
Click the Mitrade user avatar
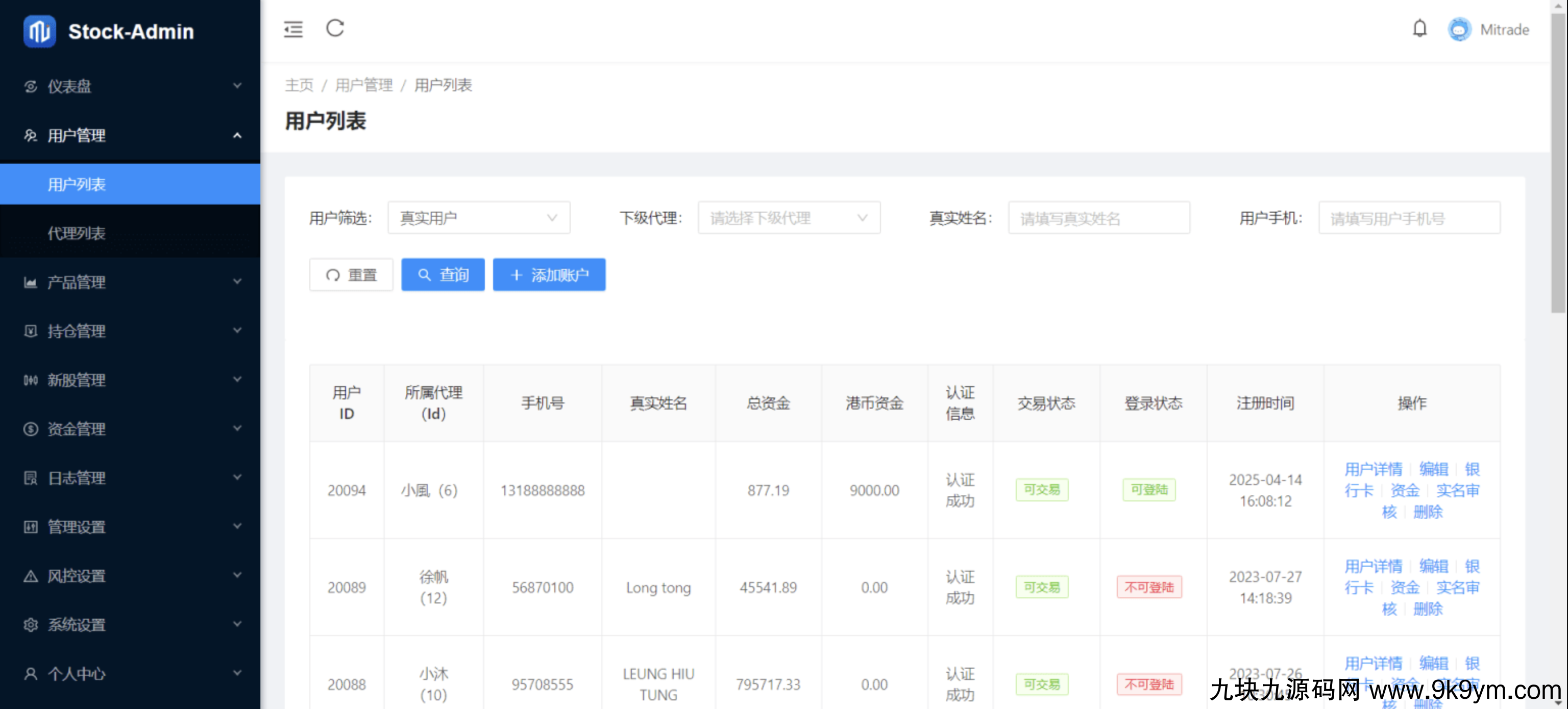coord(1459,30)
